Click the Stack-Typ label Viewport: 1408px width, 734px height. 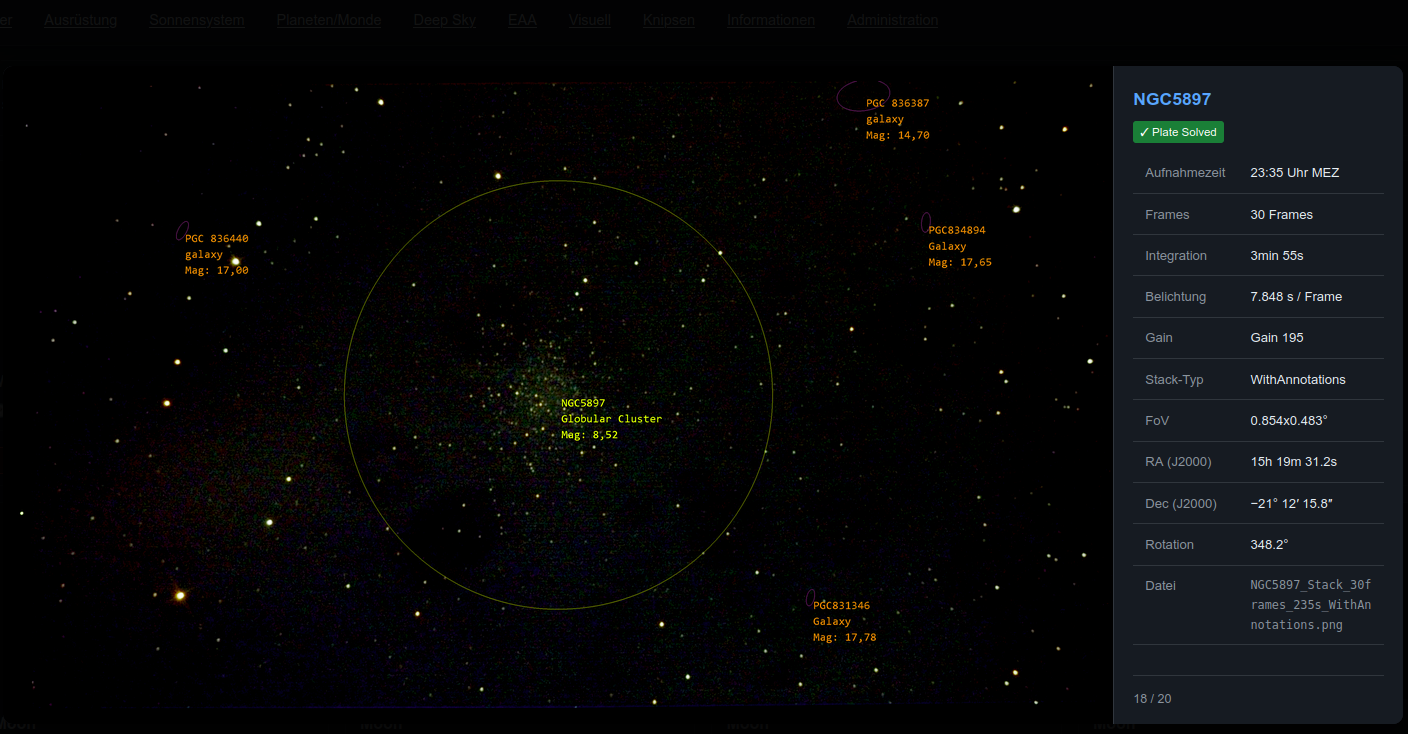tap(1174, 380)
